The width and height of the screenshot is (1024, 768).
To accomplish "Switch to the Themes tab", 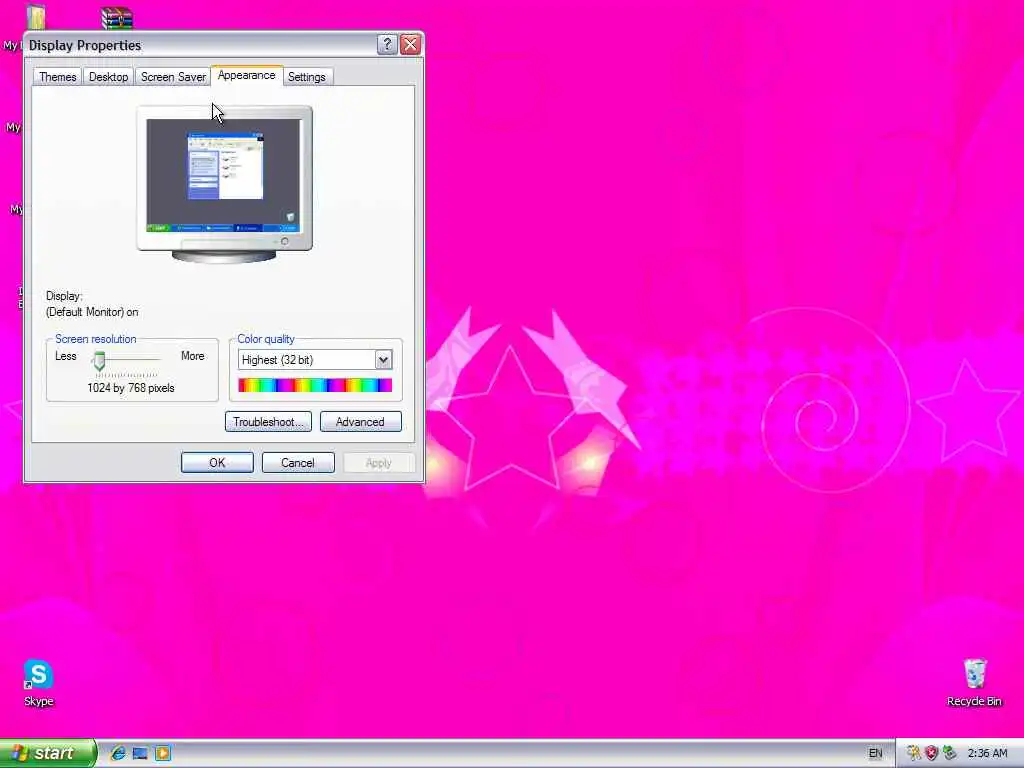I will [57, 76].
